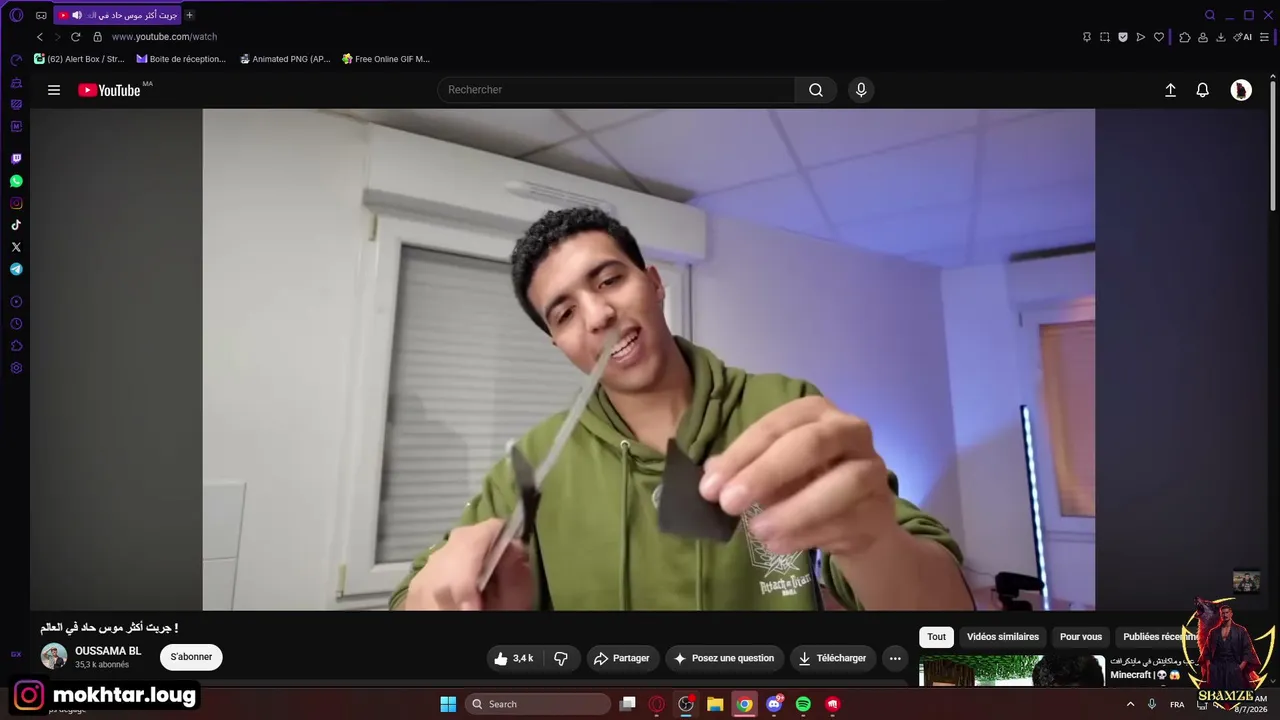This screenshot has height=720, width=1280.
Task: Open Opera easy setup sliders icon
Action: pos(1265,37)
